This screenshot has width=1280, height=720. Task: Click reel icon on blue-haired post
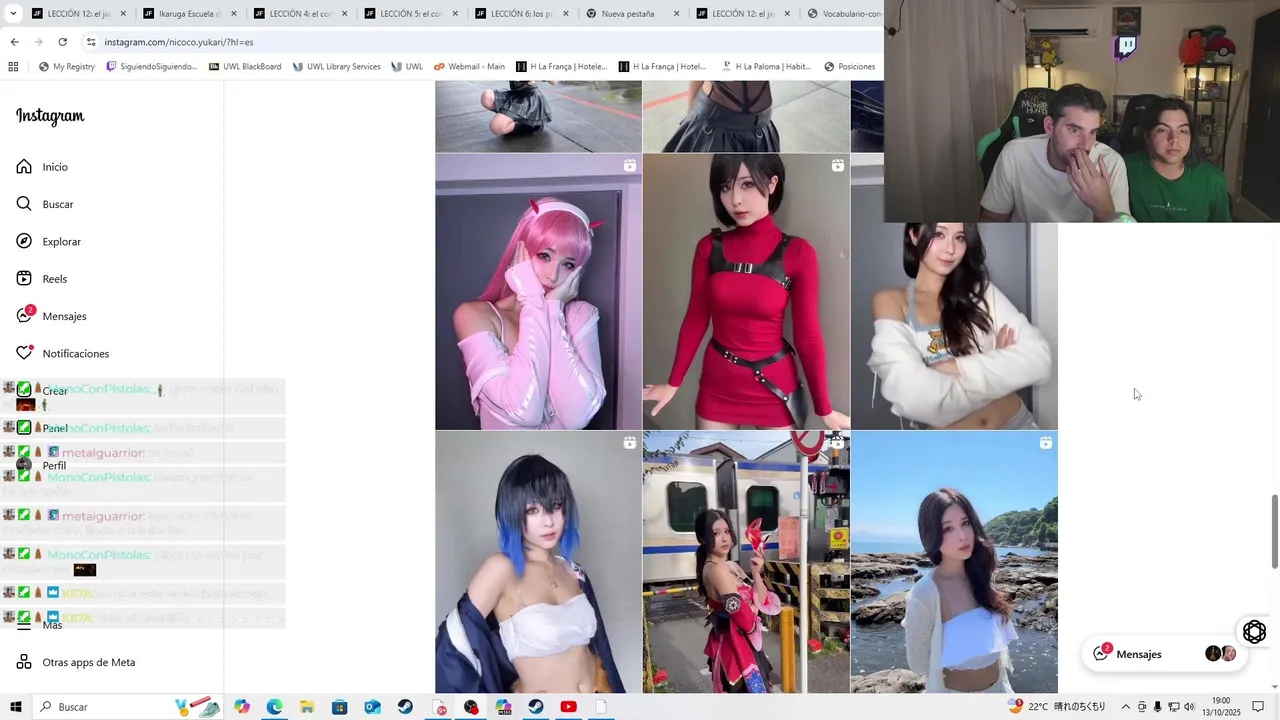(629, 442)
